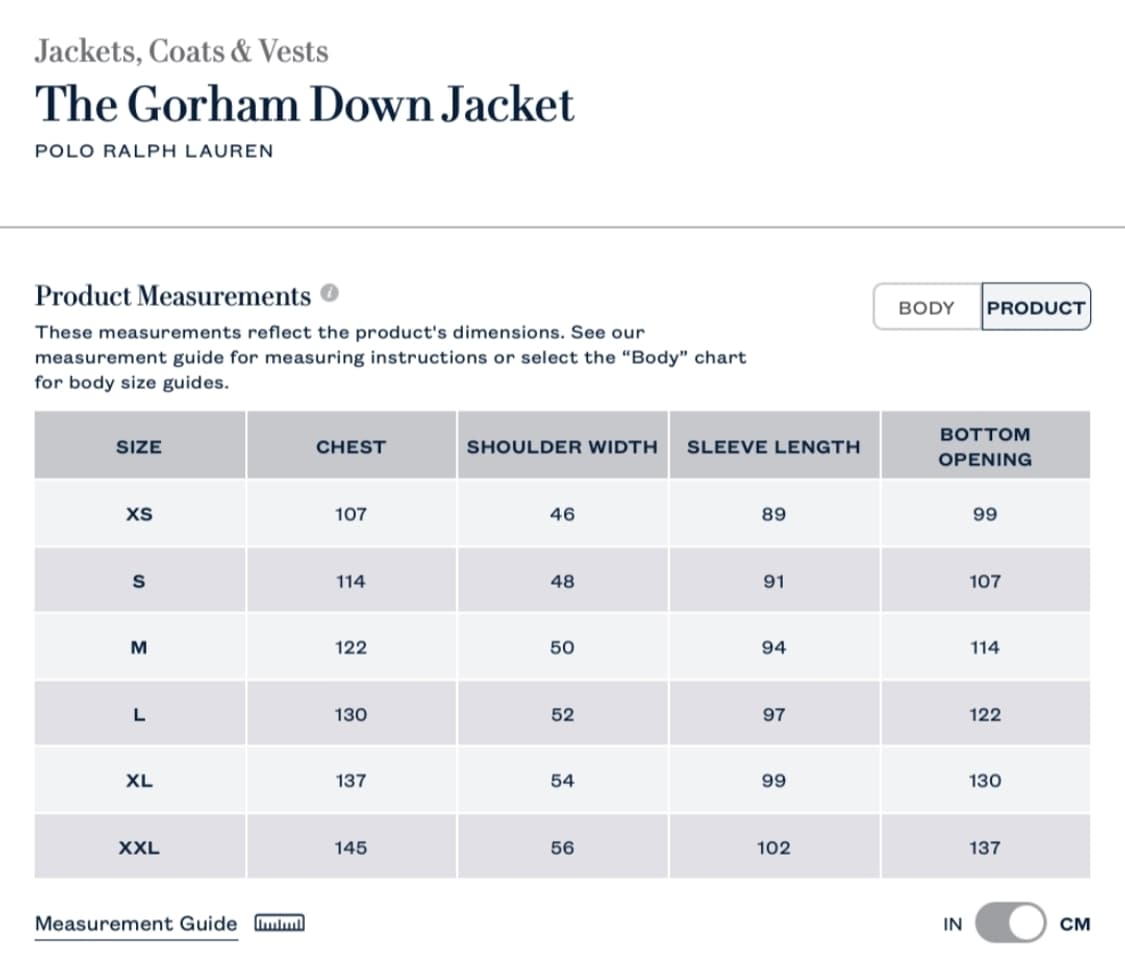Click the Jackets, Coats & Vests category link
Image resolution: width=1125 pixels, height=958 pixels.
[x=181, y=51]
